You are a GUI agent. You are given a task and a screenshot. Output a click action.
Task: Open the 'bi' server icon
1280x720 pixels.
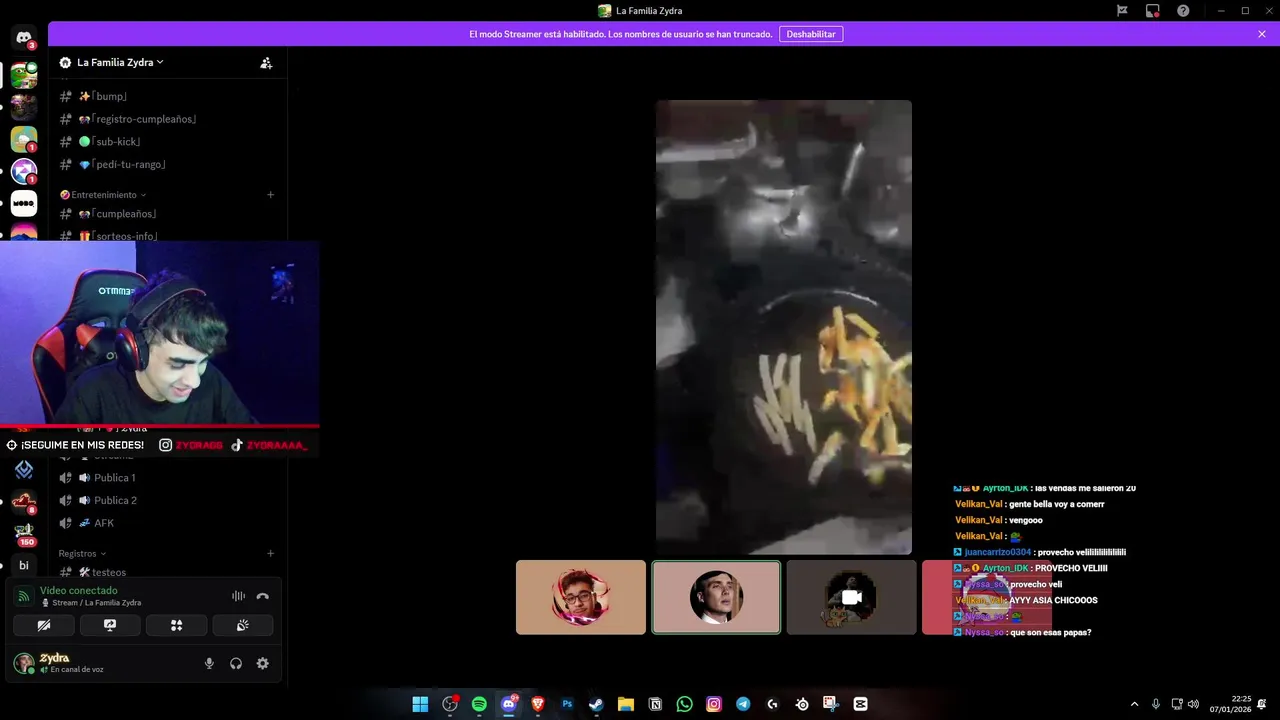24,565
